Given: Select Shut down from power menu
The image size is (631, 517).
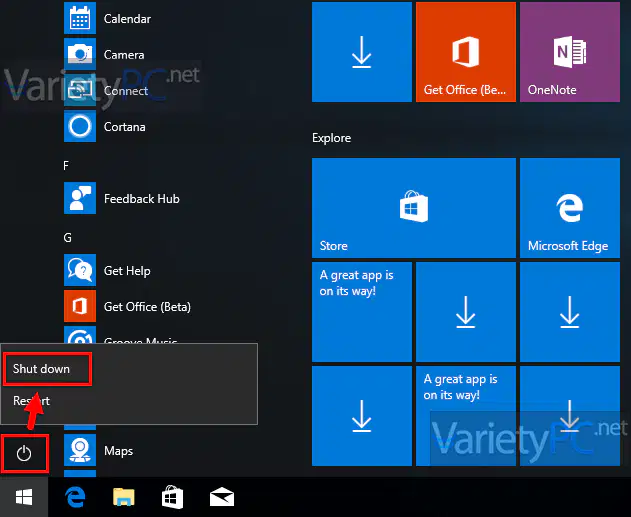Looking at the screenshot, I should tap(47, 369).
